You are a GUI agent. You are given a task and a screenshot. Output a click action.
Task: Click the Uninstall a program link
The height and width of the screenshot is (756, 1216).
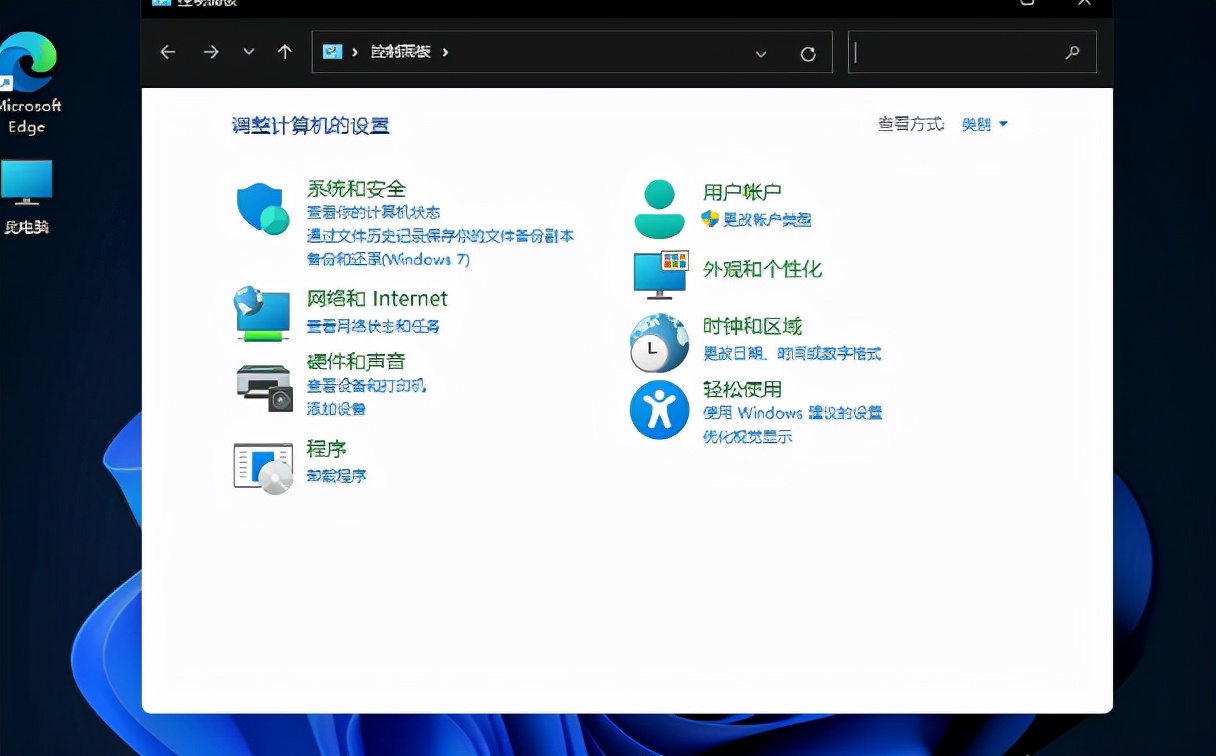[x=336, y=476]
